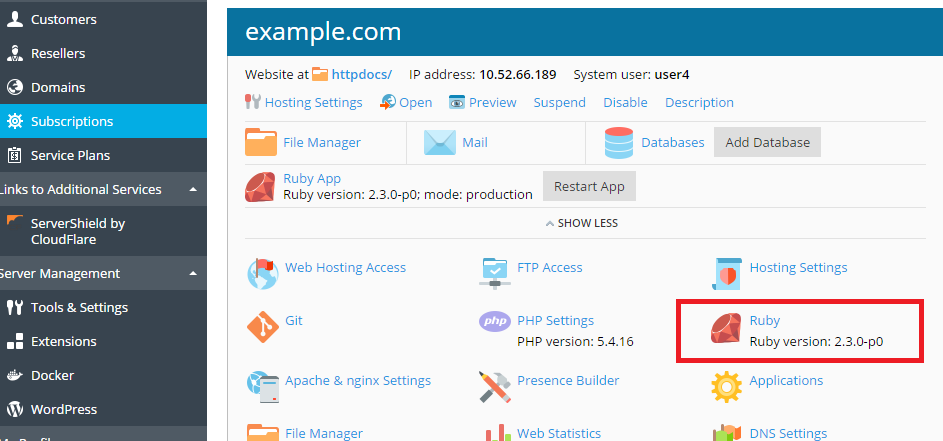The height and width of the screenshot is (441, 943).
Task: Click the Databases stack icon
Action: coord(619,143)
